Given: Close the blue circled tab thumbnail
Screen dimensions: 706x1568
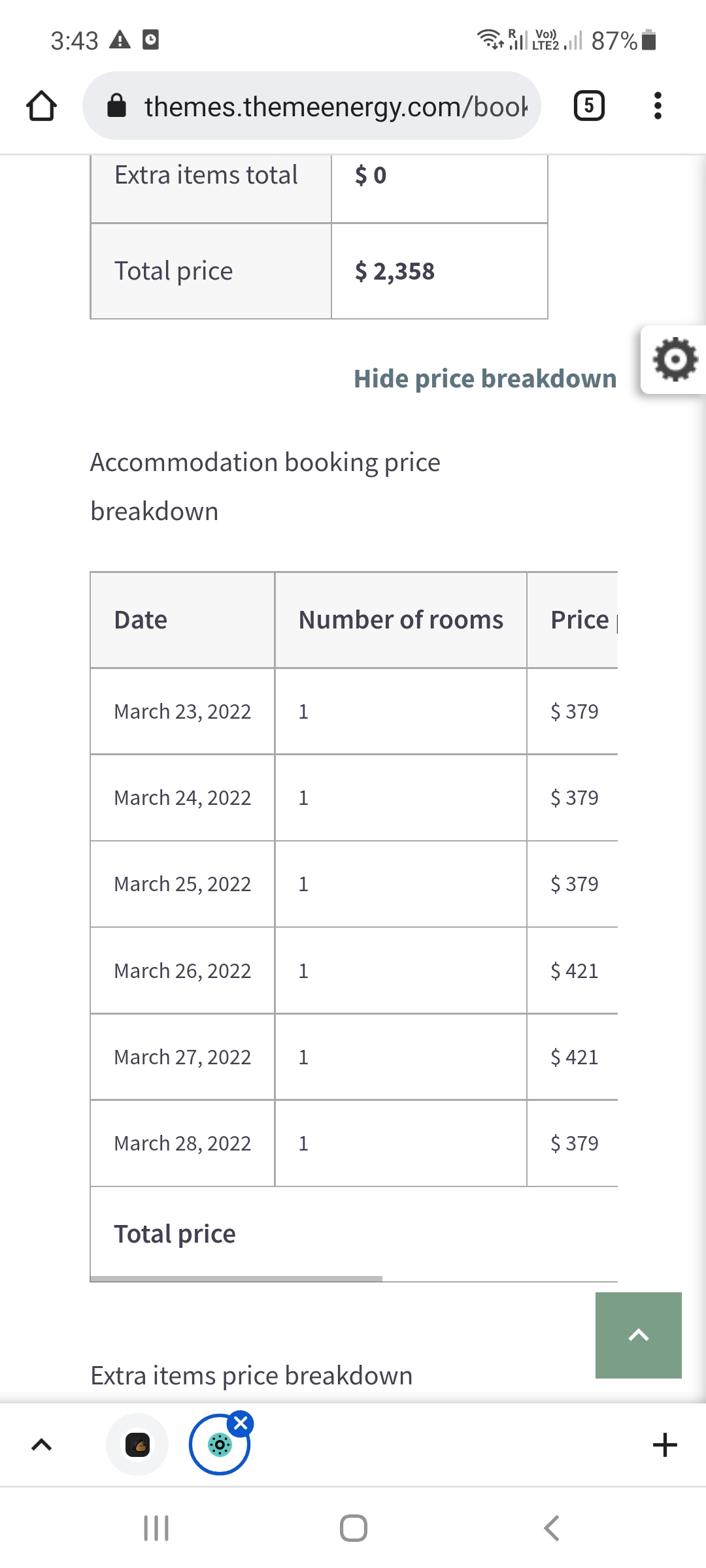Looking at the screenshot, I should coord(241,1423).
